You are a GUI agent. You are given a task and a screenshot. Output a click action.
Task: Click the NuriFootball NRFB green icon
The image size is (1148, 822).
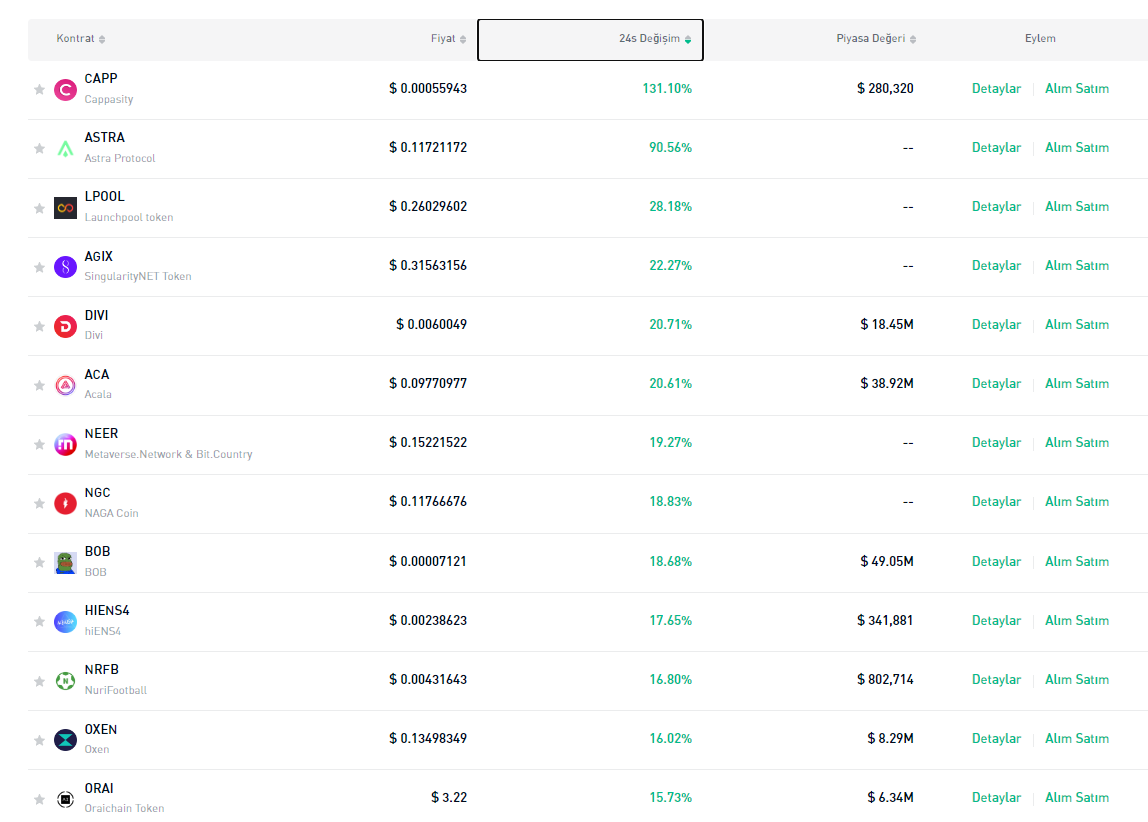pyautogui.click(x=65, y=680)
